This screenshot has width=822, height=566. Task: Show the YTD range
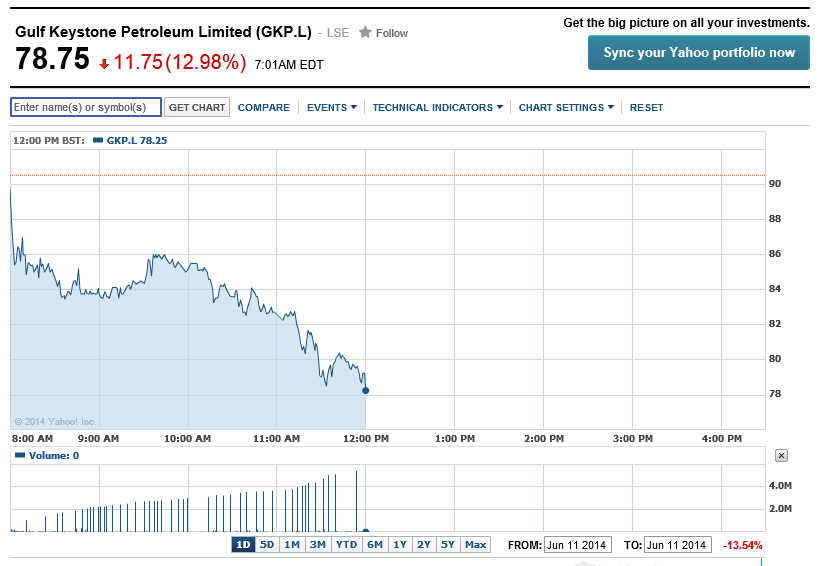[x=346, y=545]
